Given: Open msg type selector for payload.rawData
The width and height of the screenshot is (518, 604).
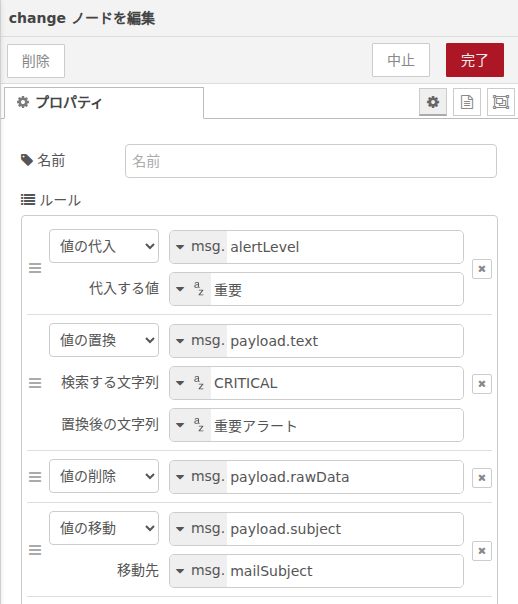Looking at the screenshot, I should (198, 477).
